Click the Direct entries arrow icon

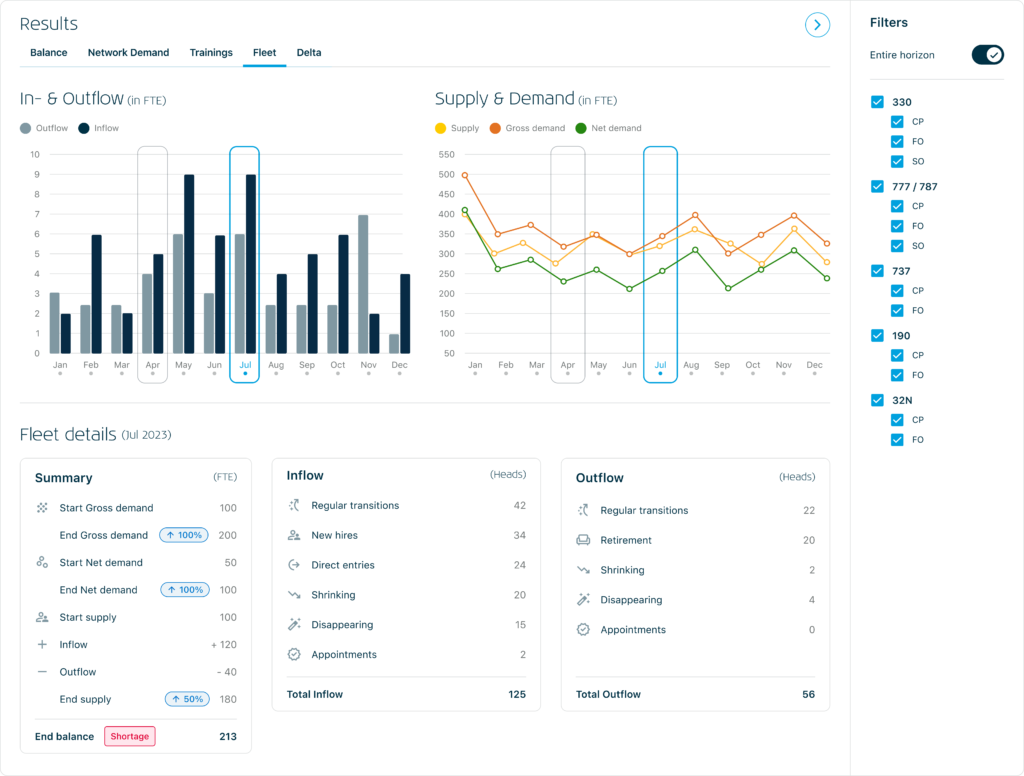pos(294,565)
